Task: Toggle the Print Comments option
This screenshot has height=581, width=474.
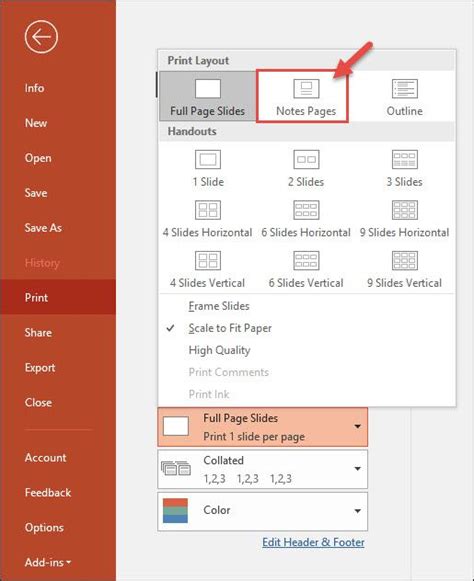Action: 229,372
